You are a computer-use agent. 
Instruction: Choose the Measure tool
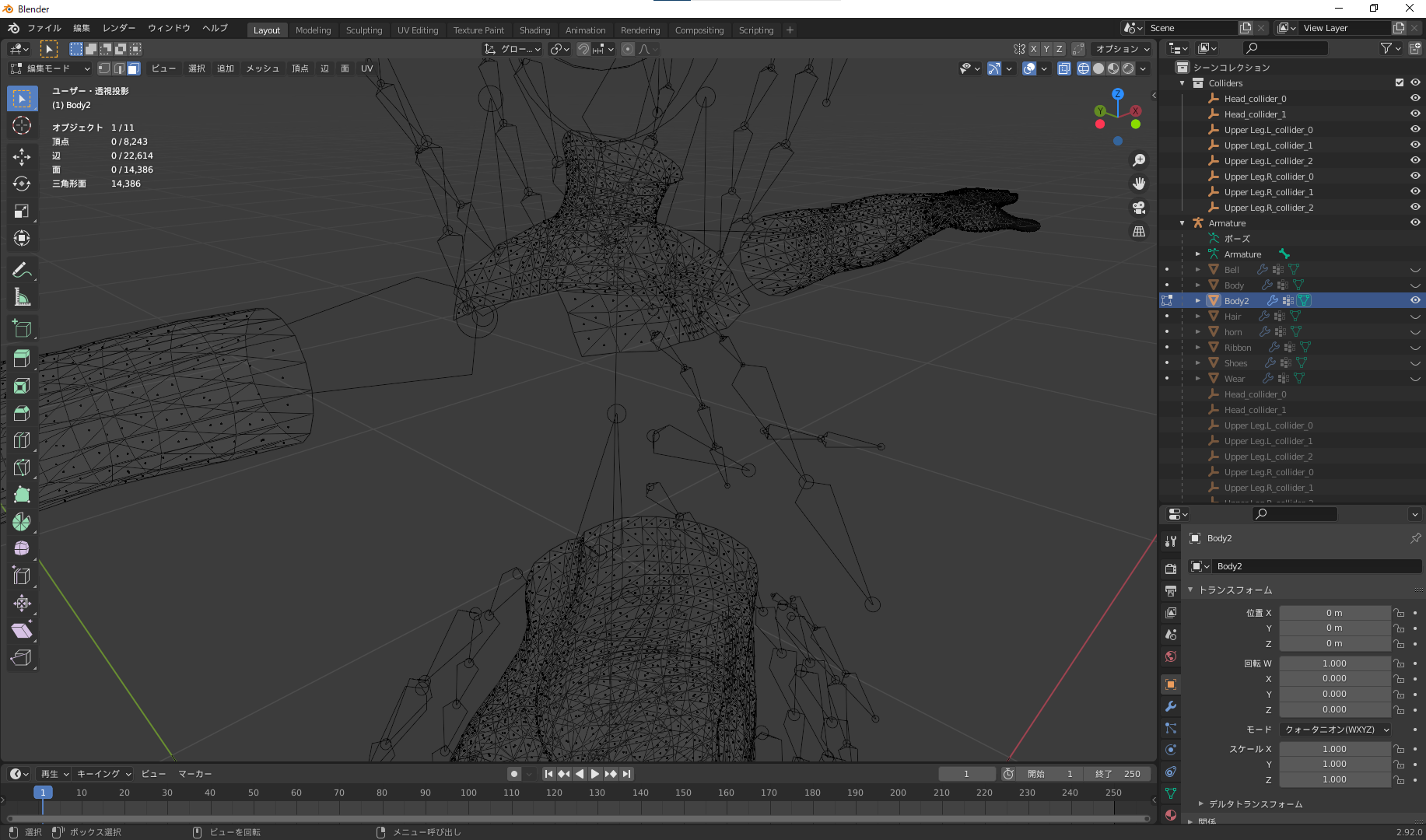(22, 297)
